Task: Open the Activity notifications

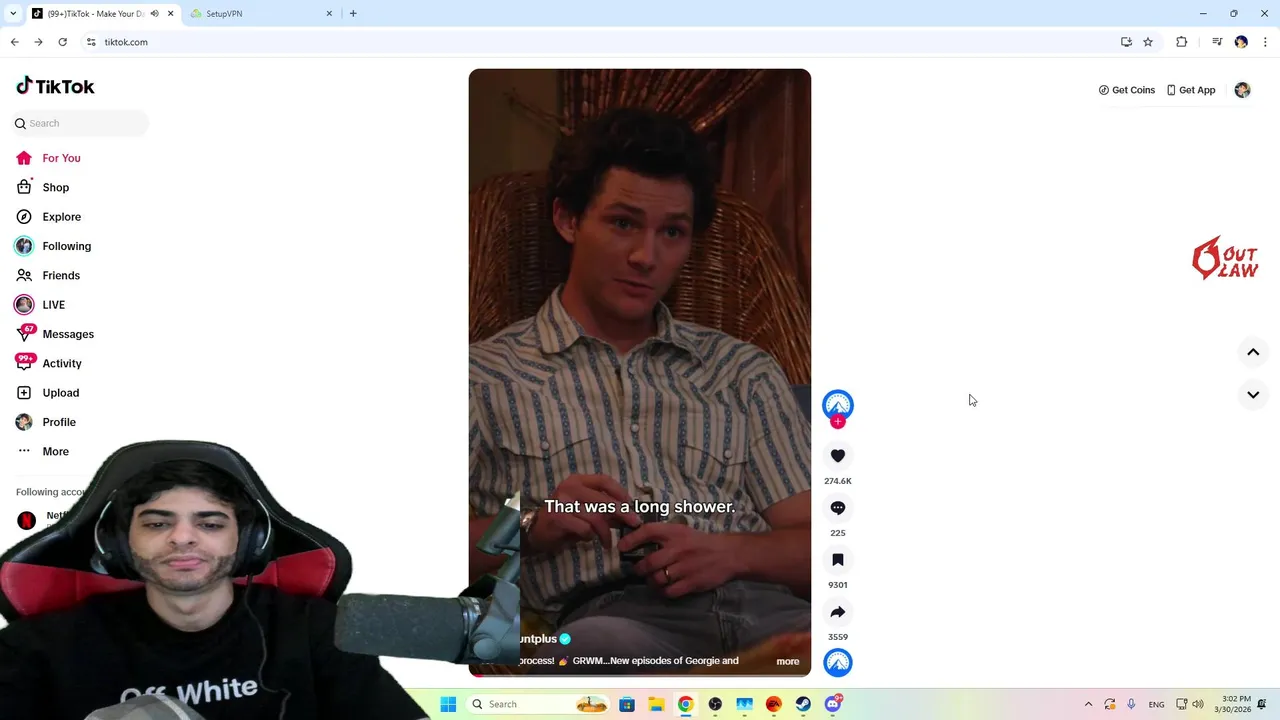Action: (x=62, y=363)
